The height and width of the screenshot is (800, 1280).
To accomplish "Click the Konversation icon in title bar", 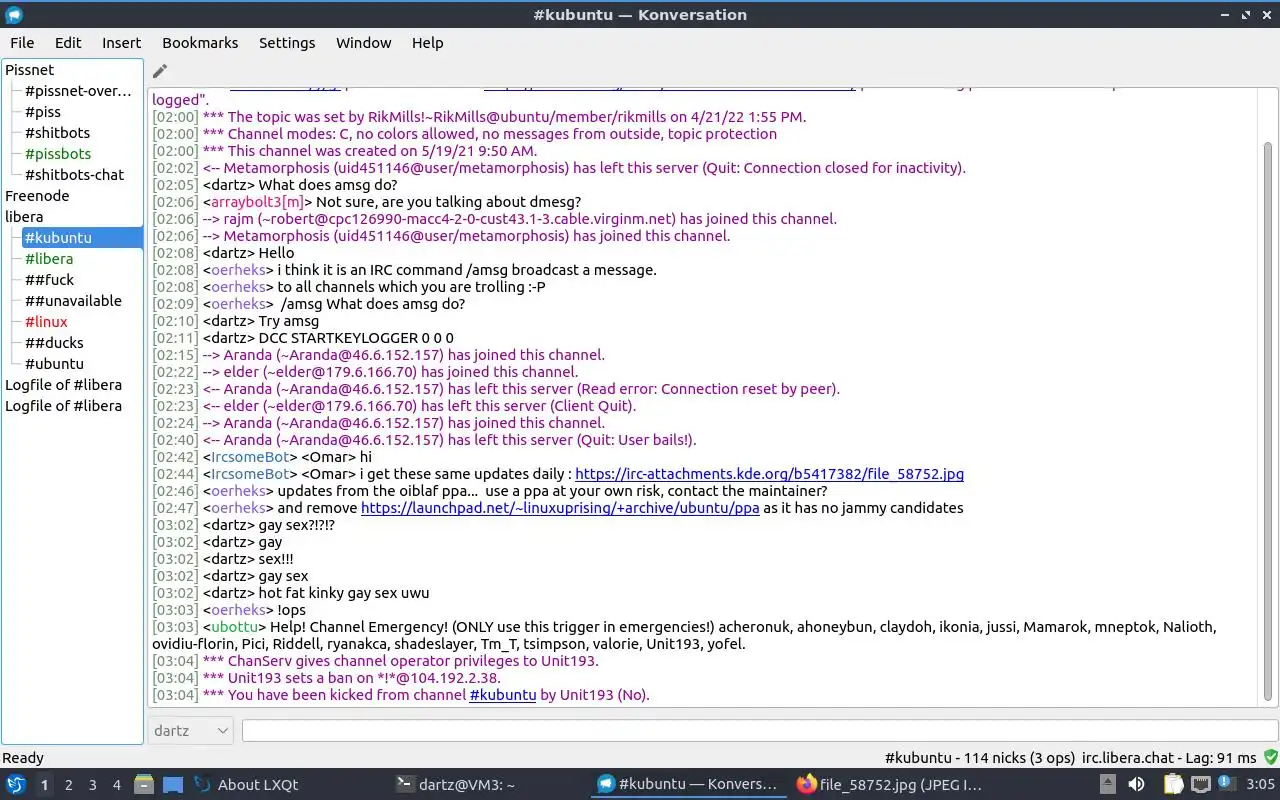I will pyautogui.click(x=14, y=15).
